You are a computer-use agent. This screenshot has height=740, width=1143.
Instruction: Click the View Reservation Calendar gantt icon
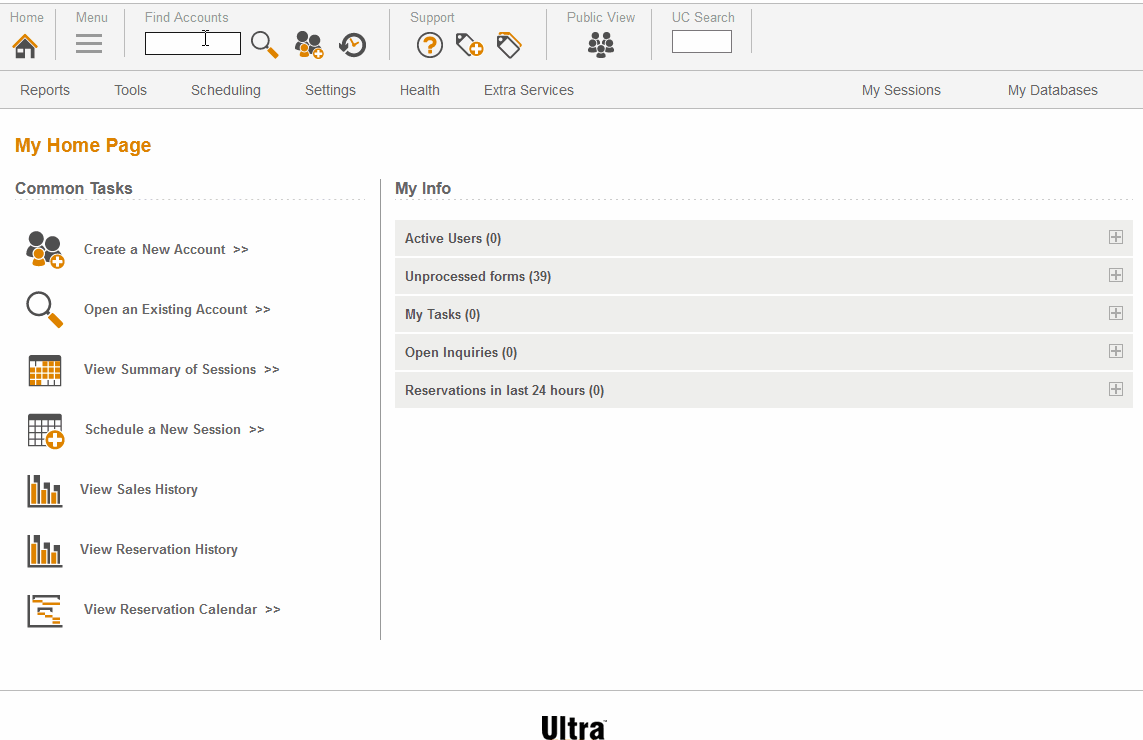click(x=44, y=611)
